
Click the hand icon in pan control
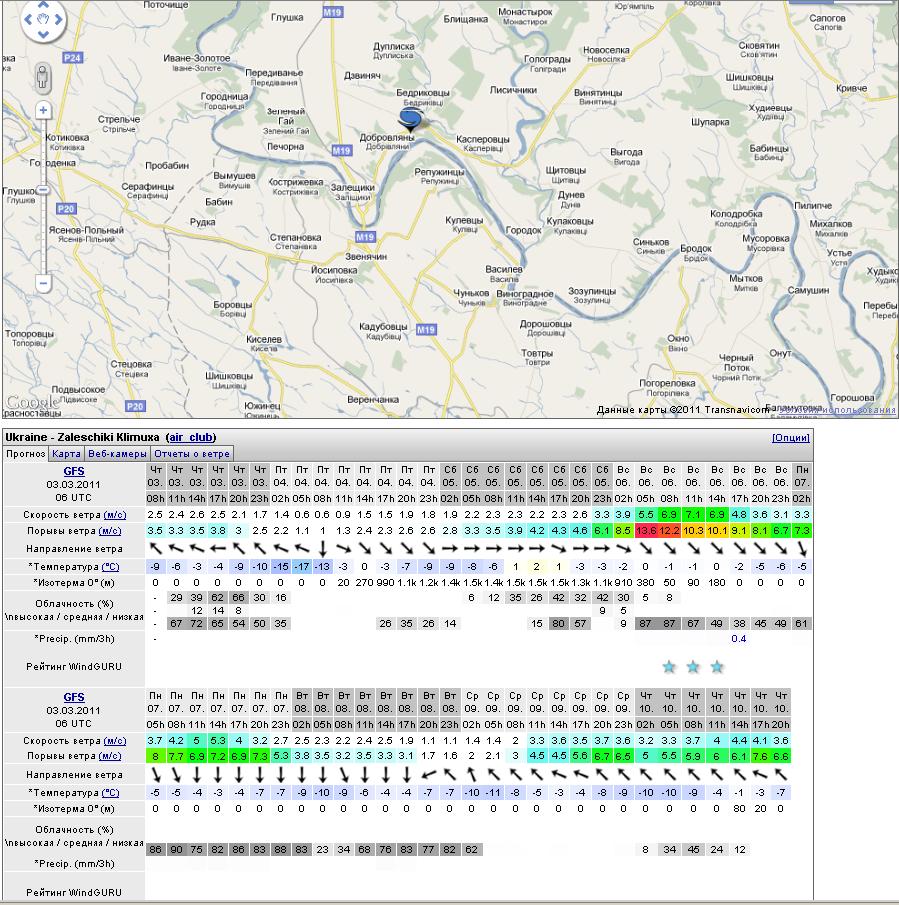click(43, 19)
